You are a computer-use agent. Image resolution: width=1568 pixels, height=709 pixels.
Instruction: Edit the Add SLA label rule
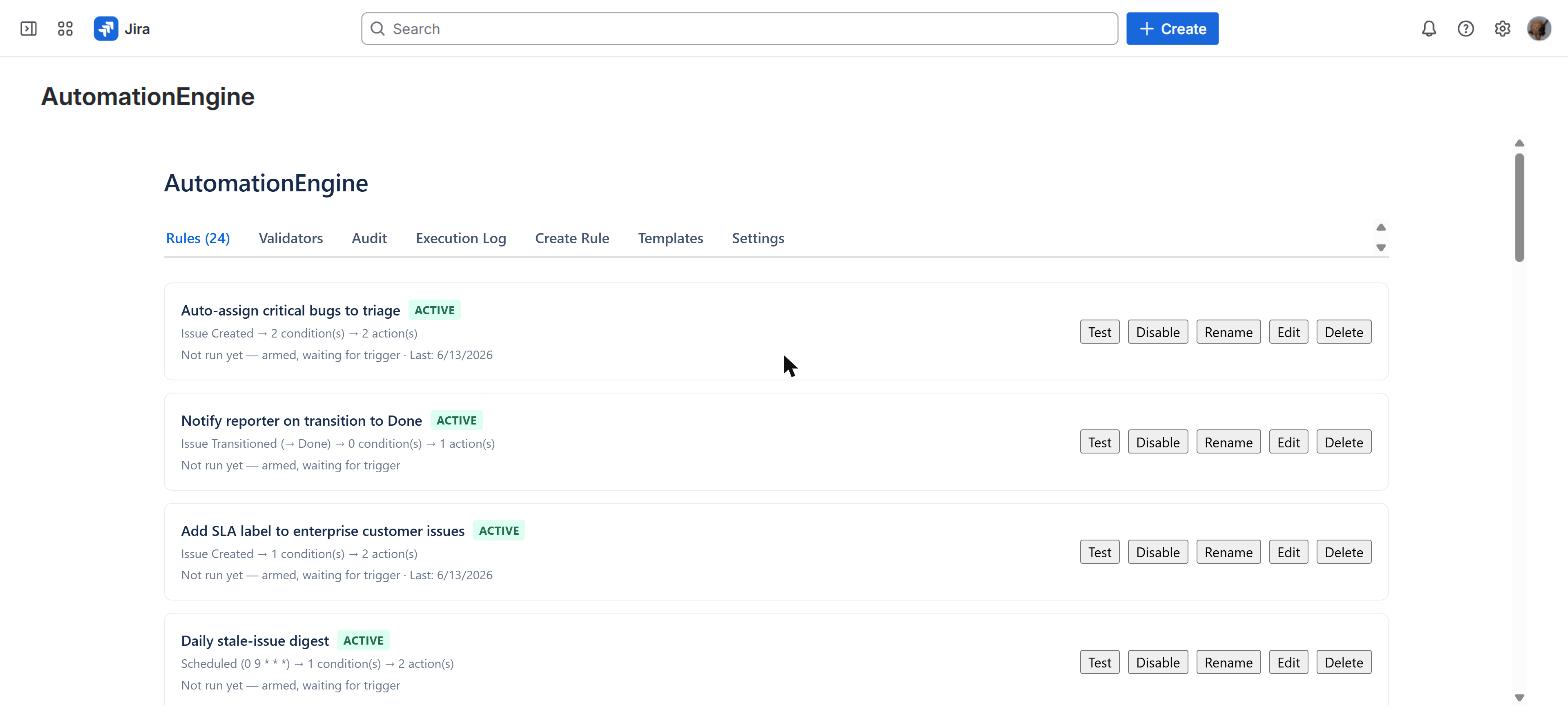pos(1288,552)
